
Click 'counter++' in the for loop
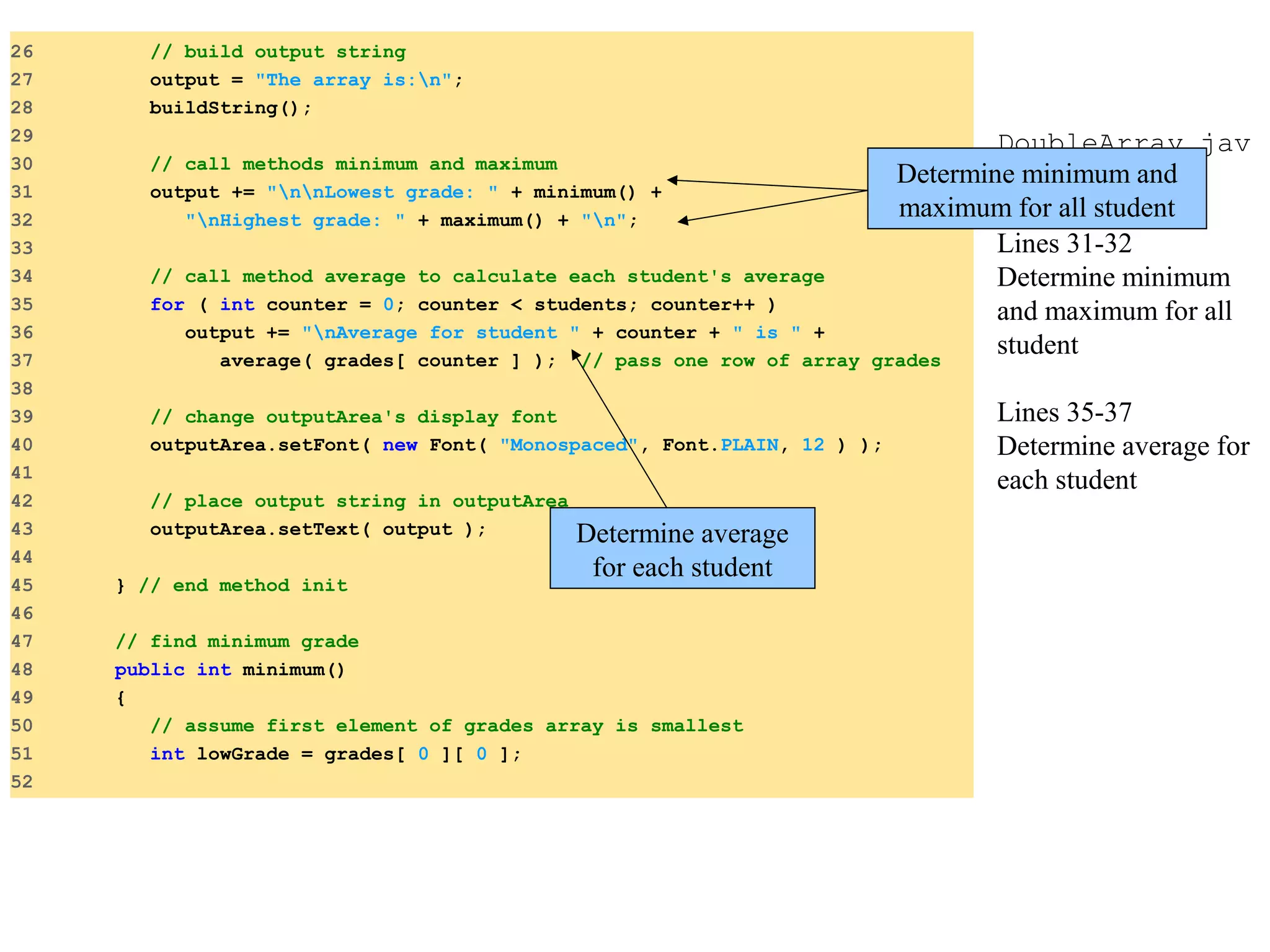(703, 305)
